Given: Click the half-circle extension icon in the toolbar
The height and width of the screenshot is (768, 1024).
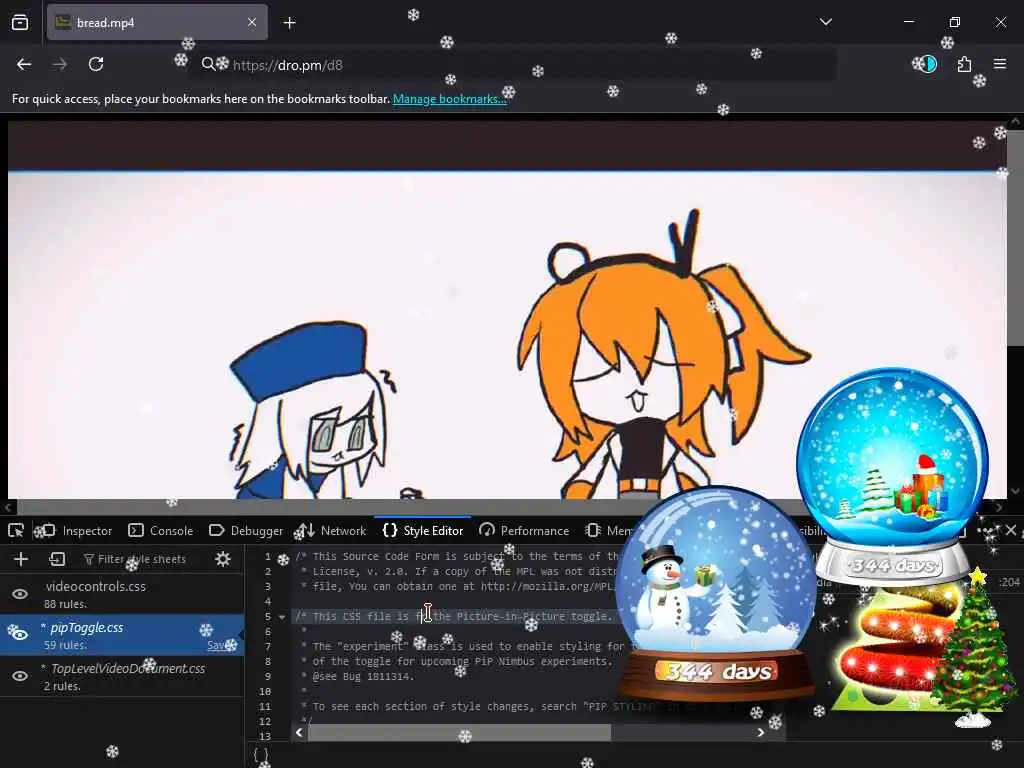Looking at the screenshot, I should [928, 64].
